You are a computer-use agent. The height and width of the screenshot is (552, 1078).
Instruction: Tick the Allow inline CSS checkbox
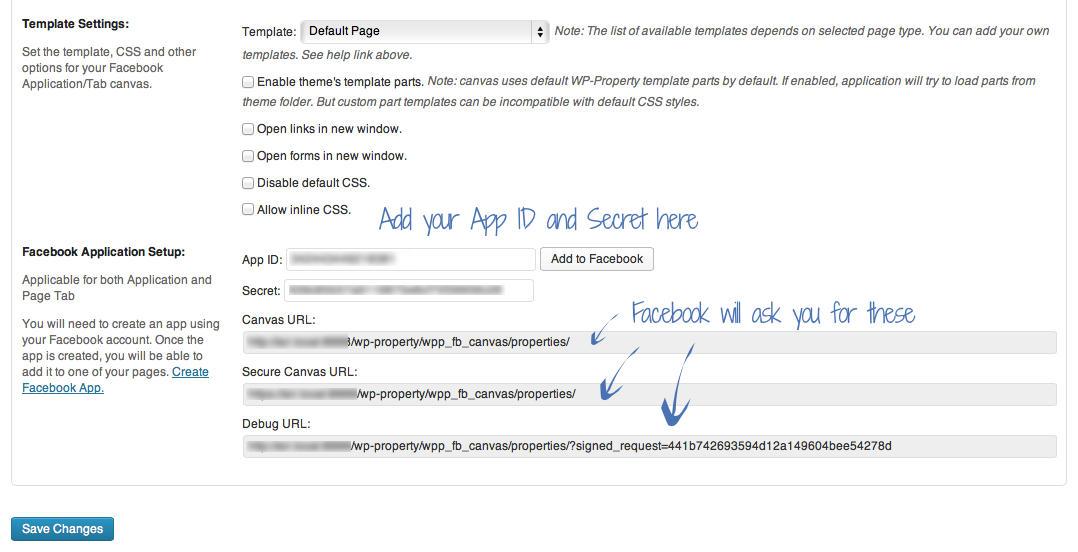tap(248, 210)
